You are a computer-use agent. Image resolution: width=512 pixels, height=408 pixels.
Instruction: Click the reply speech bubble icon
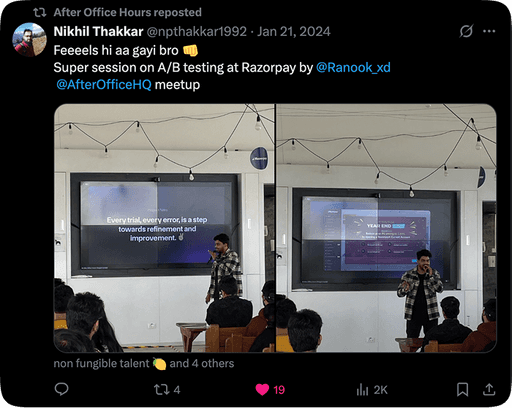pos(61,389)
